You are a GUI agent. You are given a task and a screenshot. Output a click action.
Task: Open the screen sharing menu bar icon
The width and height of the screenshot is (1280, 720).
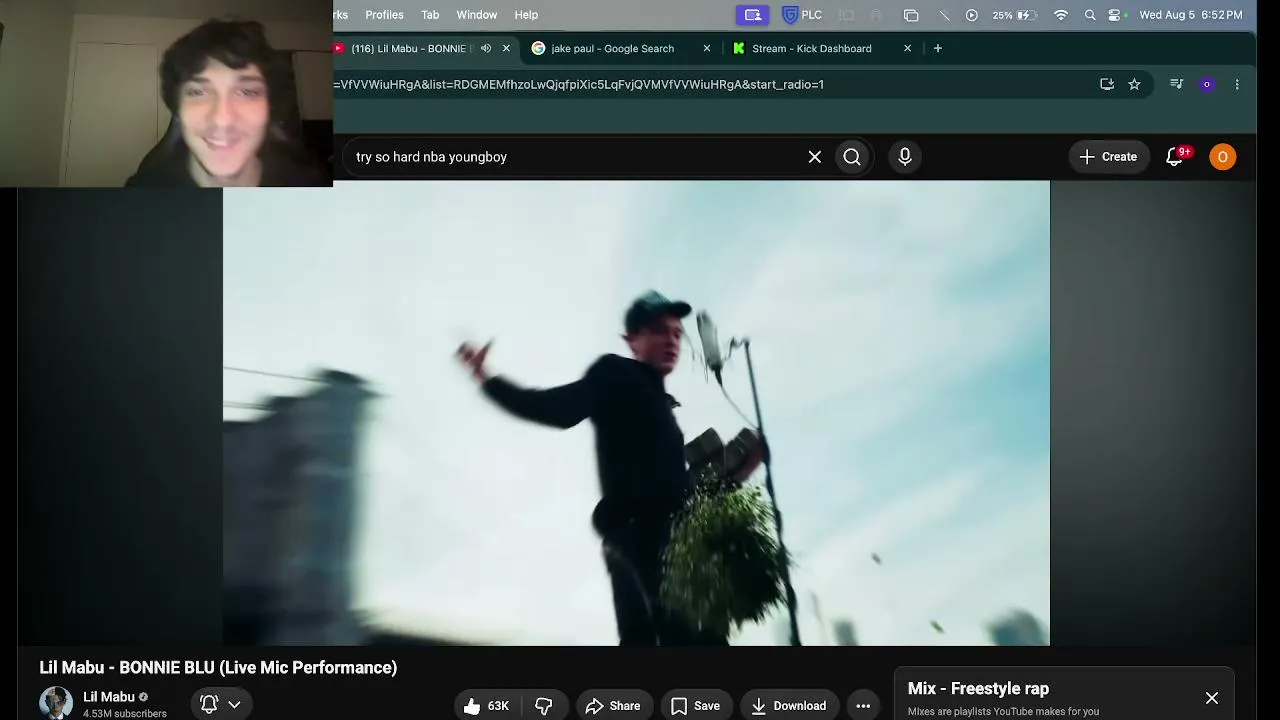tap(753, 15)
